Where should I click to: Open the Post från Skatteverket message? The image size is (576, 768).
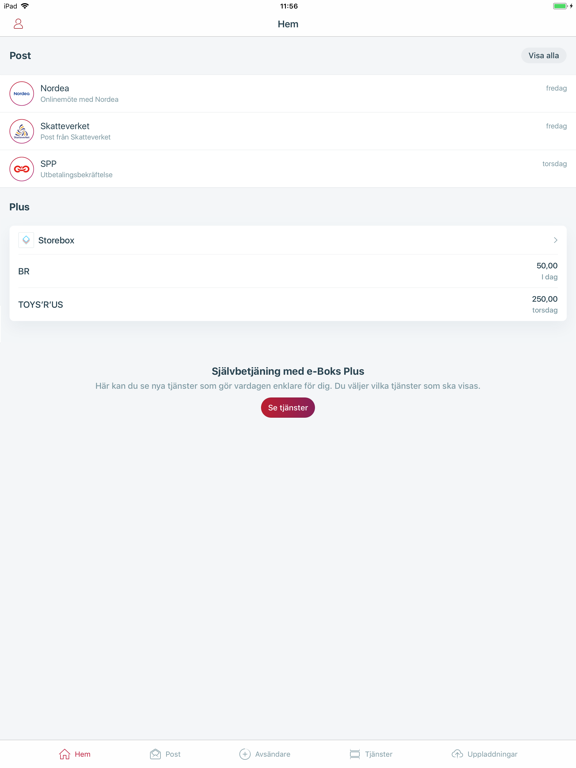(x=288, y=131)
